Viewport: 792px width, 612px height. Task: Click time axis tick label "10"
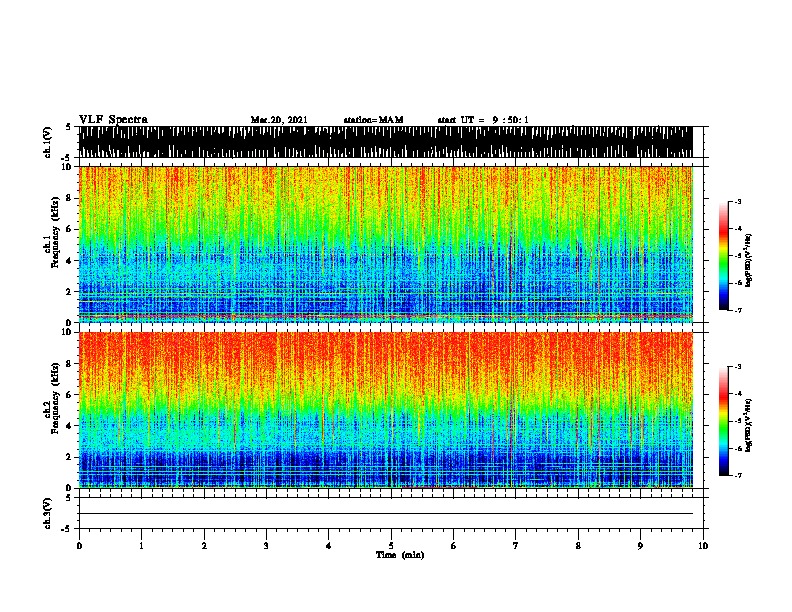pyautogui.click(x=703, y=546)
